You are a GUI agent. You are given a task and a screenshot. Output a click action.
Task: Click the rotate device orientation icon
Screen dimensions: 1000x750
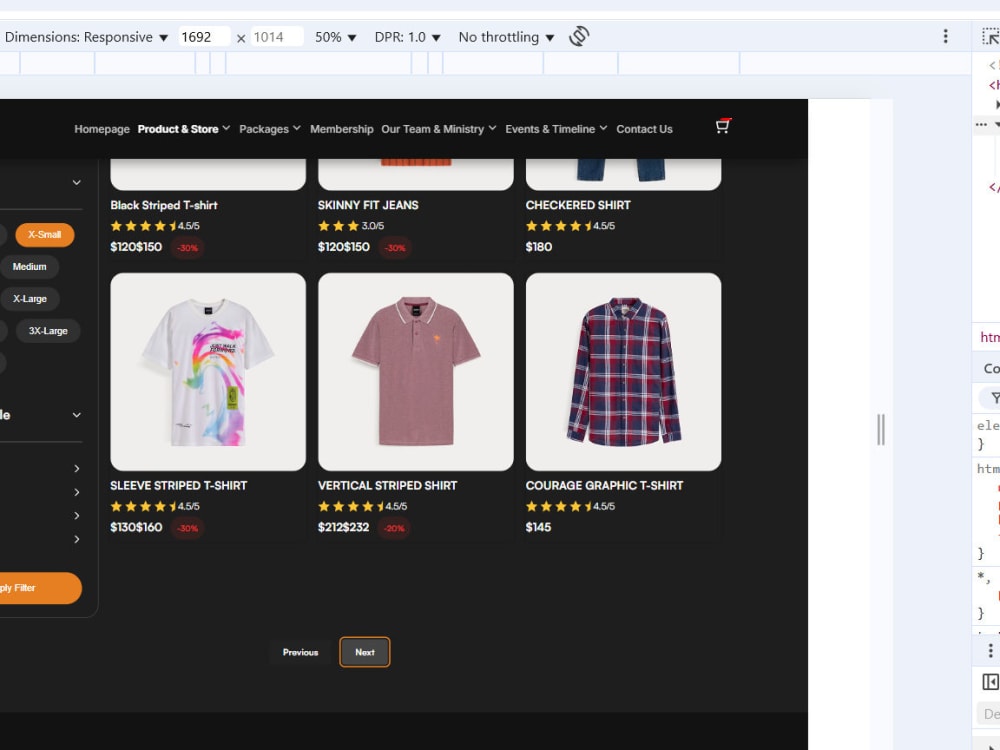pos(579,36)
